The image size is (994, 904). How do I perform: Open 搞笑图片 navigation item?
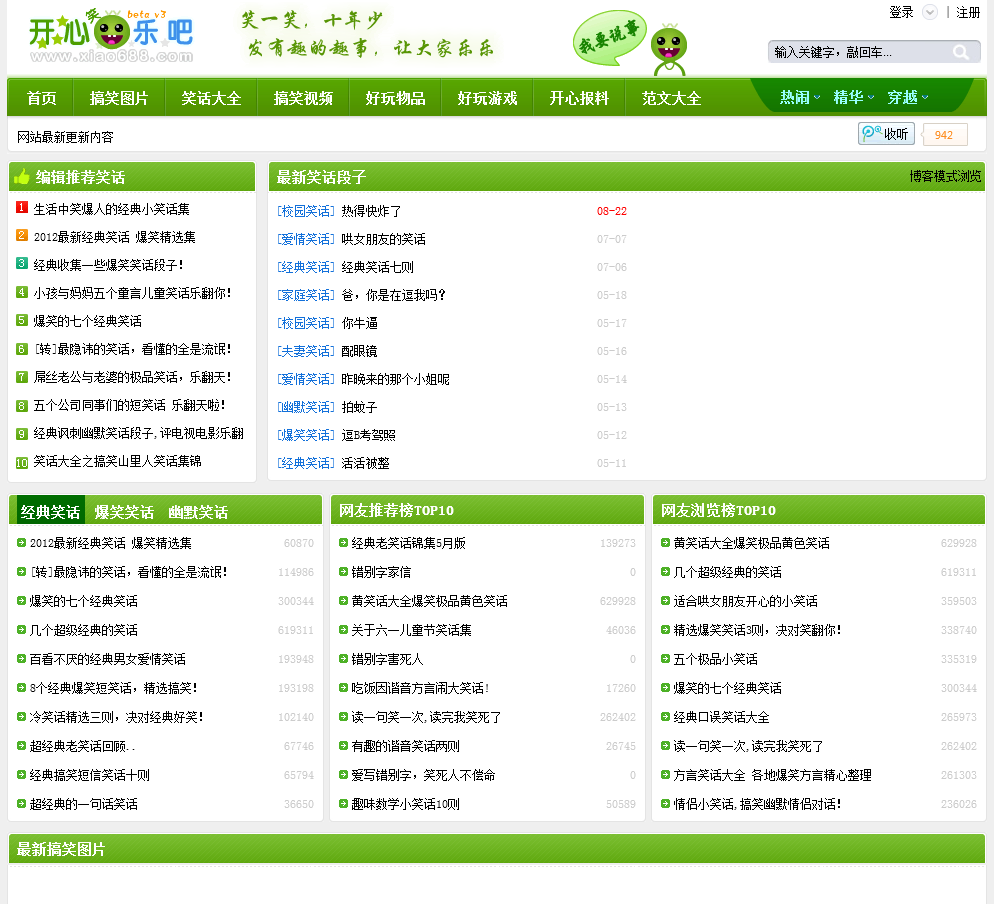click(119, 98)
